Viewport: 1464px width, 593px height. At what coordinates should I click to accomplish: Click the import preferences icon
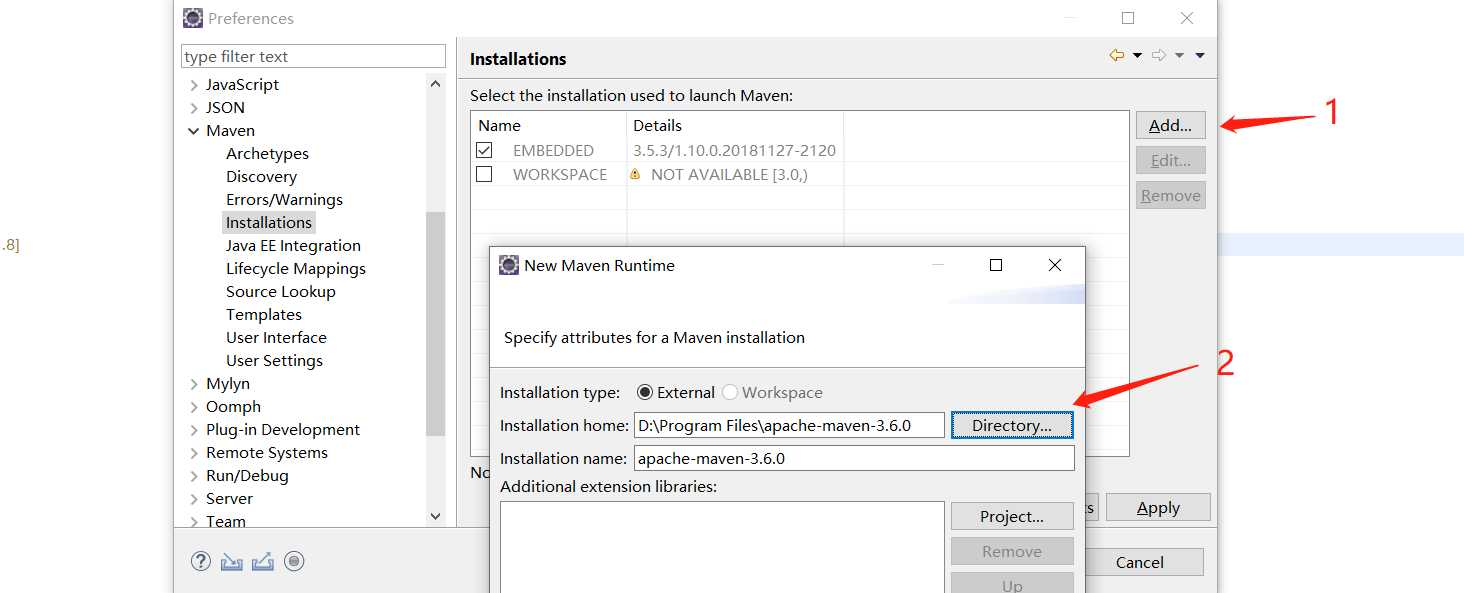coord(232,561)
